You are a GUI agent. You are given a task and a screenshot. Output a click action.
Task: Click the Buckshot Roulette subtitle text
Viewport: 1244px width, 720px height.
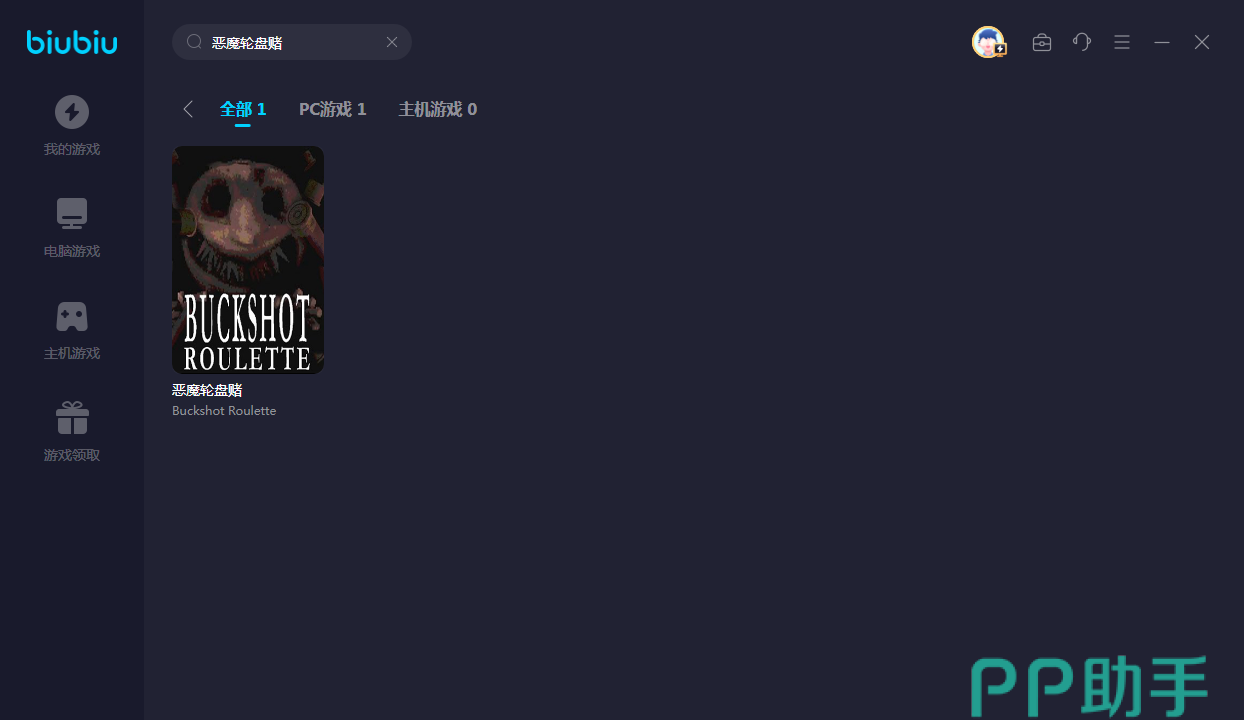point(224,411)
